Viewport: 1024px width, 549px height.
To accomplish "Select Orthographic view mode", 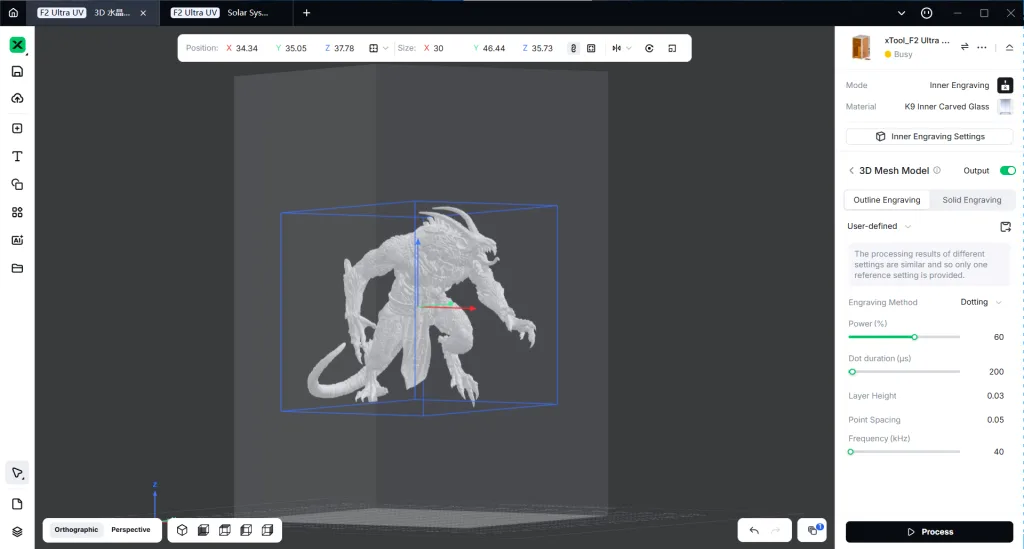I will 76,529.
